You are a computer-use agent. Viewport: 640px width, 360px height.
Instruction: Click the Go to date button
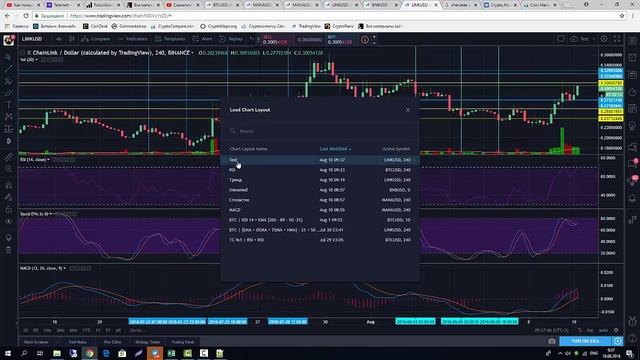(x=138, y=330)
